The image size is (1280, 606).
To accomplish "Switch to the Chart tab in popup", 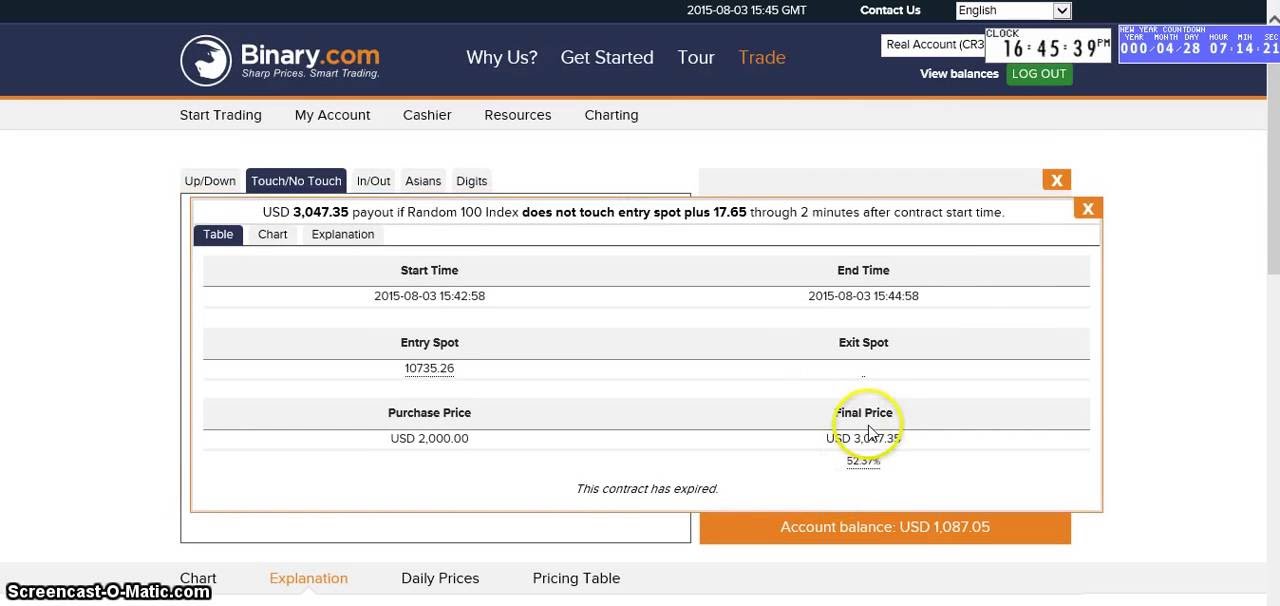I will click(272, 234).
